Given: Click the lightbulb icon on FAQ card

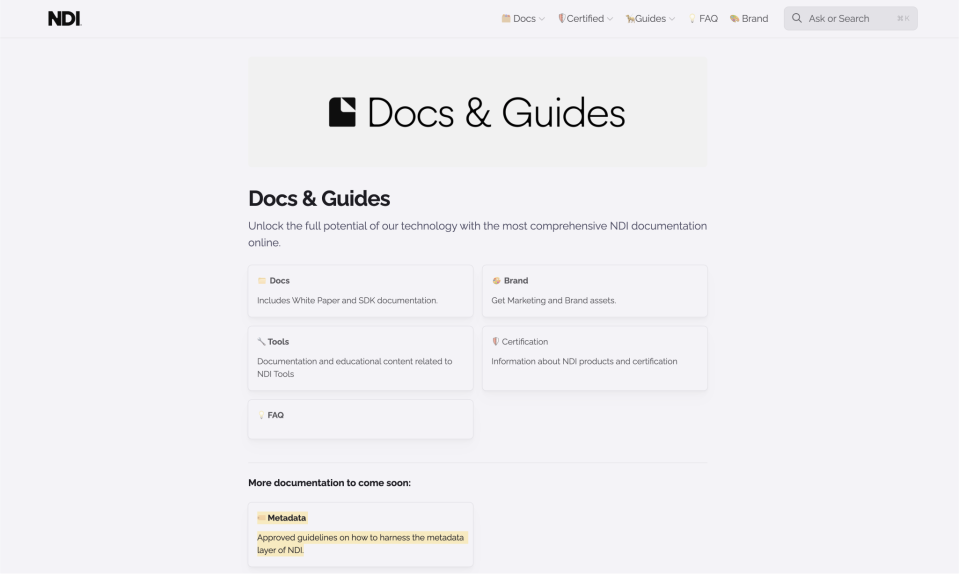Looking at the screenshot, I should (x=261, y=415).
